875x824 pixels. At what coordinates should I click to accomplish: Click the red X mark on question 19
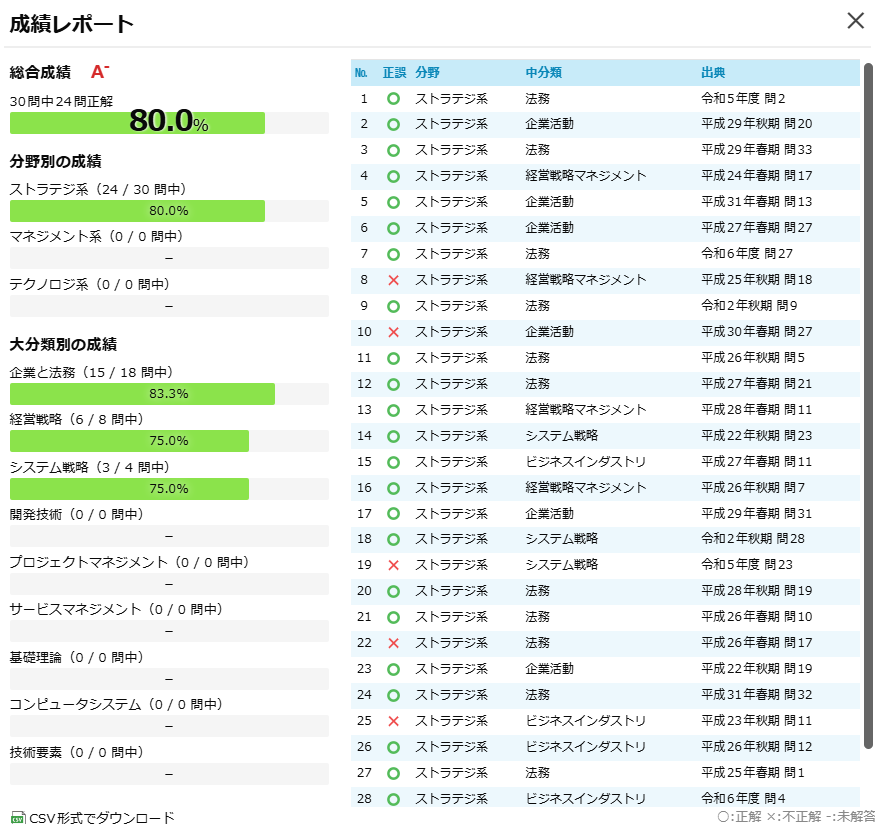(x=394, y=564)
